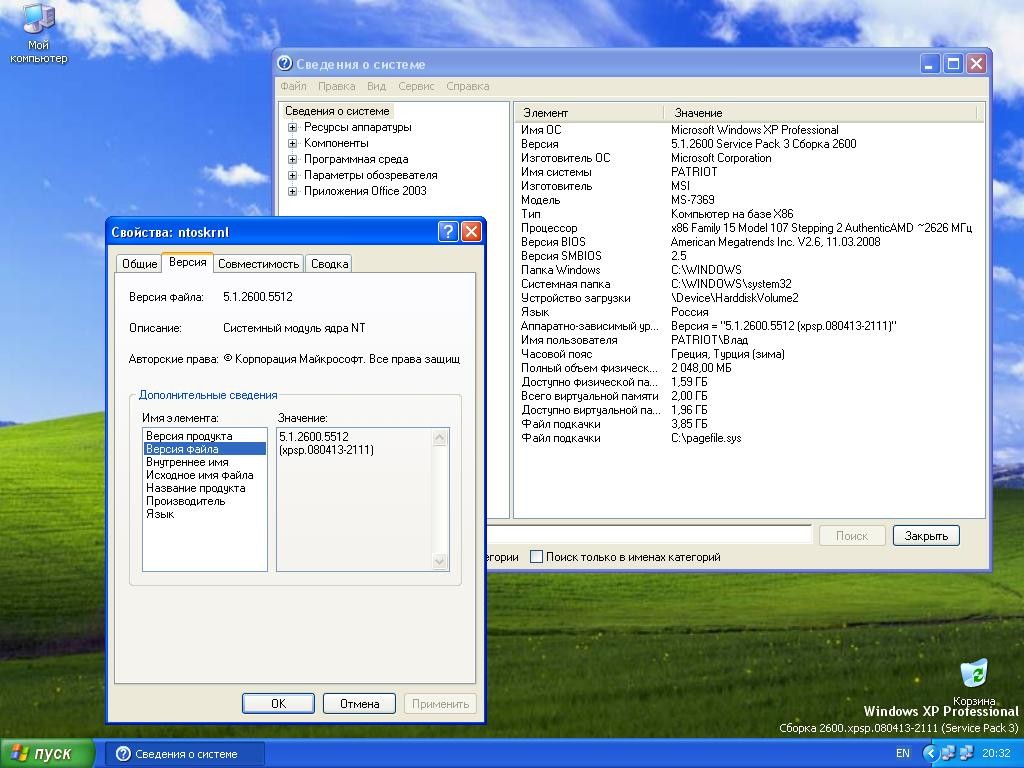Screen dimensions: 1024x768
Task: Expand the Components tree node
Action: (x=293, y=143)
